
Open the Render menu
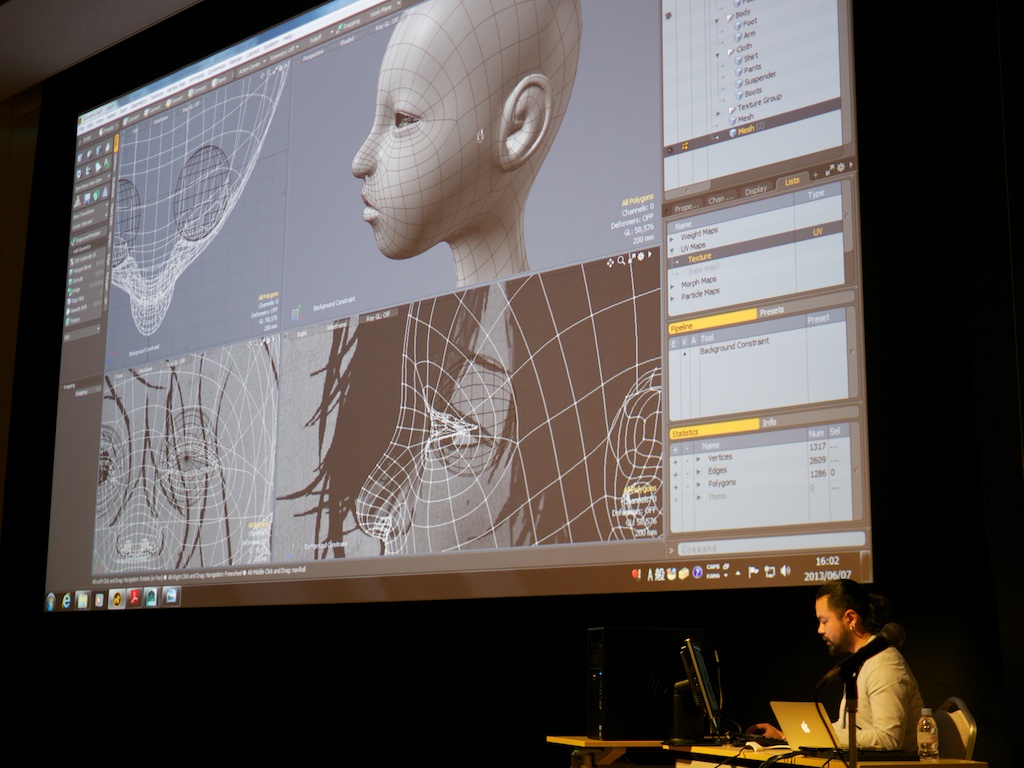click(235, 60)
